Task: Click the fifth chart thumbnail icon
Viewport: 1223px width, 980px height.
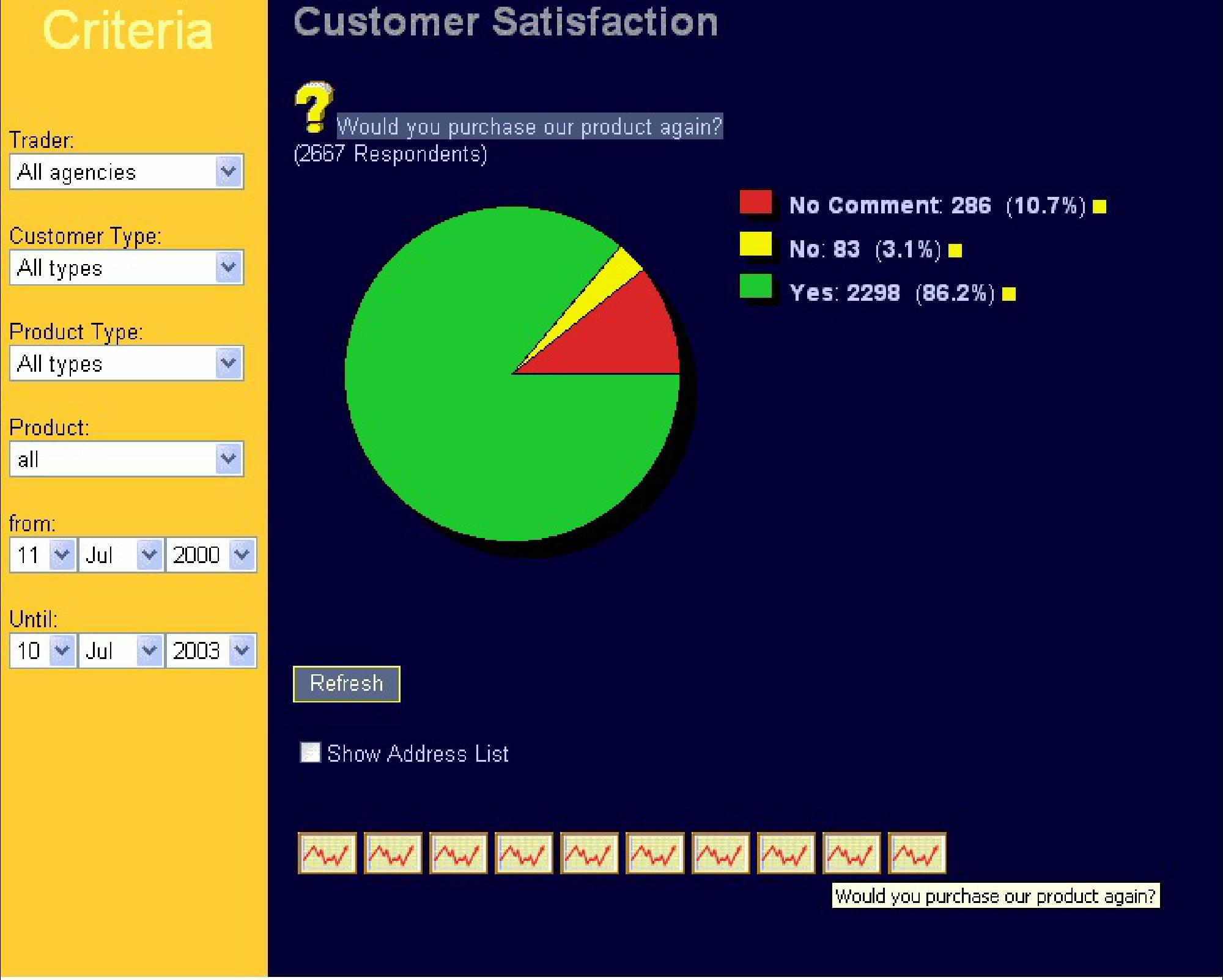Action: 589,853
